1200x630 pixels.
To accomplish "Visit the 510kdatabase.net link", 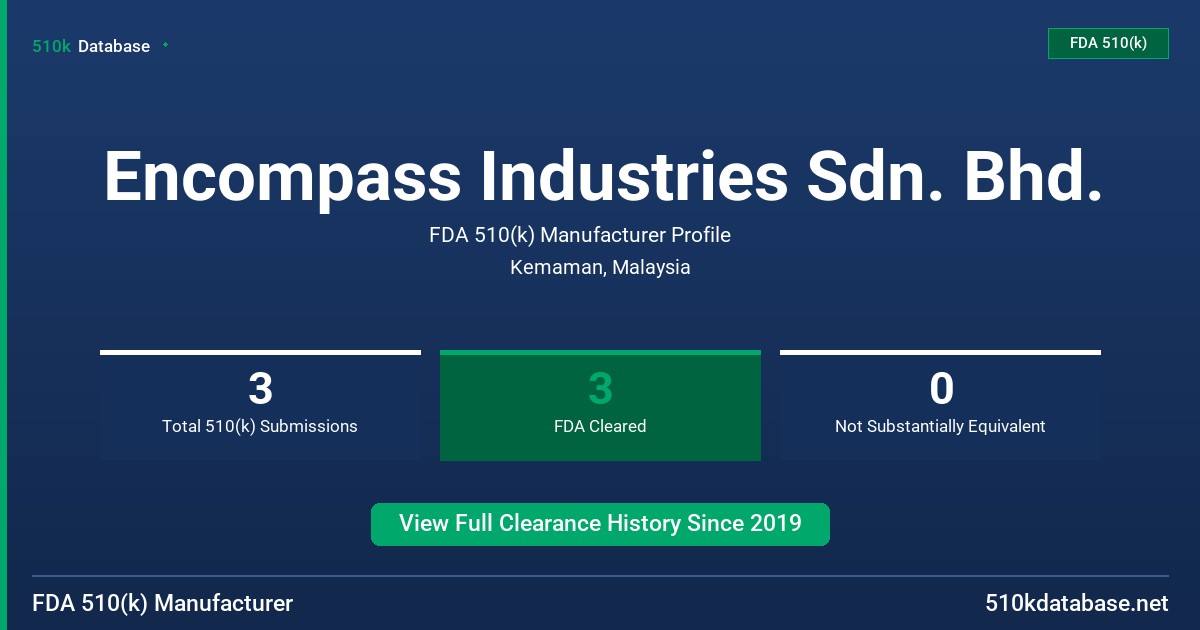I will (1076, 604).
